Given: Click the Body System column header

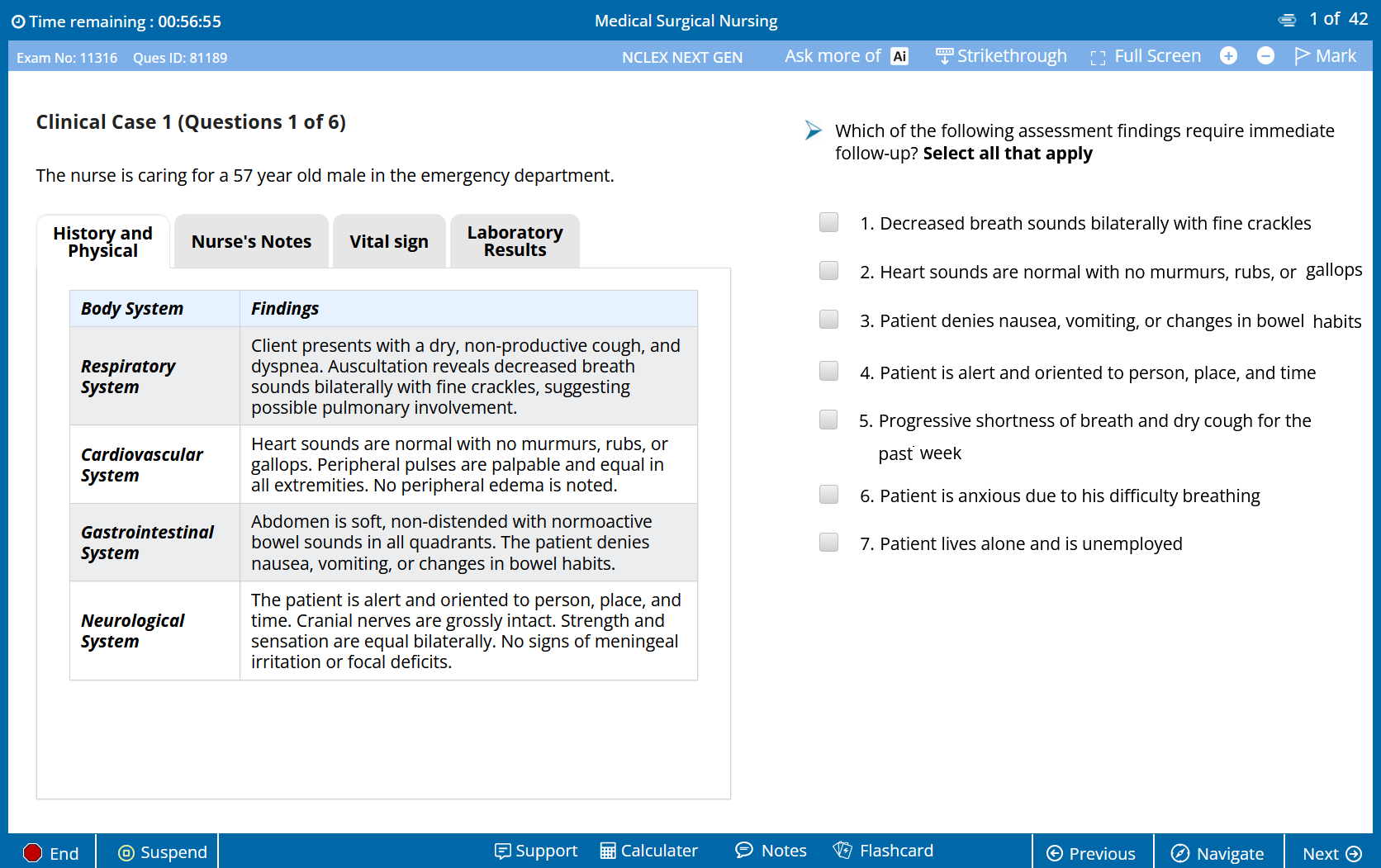Looking at the screenshot, I should pyautogui.click(x=132, y=309).
